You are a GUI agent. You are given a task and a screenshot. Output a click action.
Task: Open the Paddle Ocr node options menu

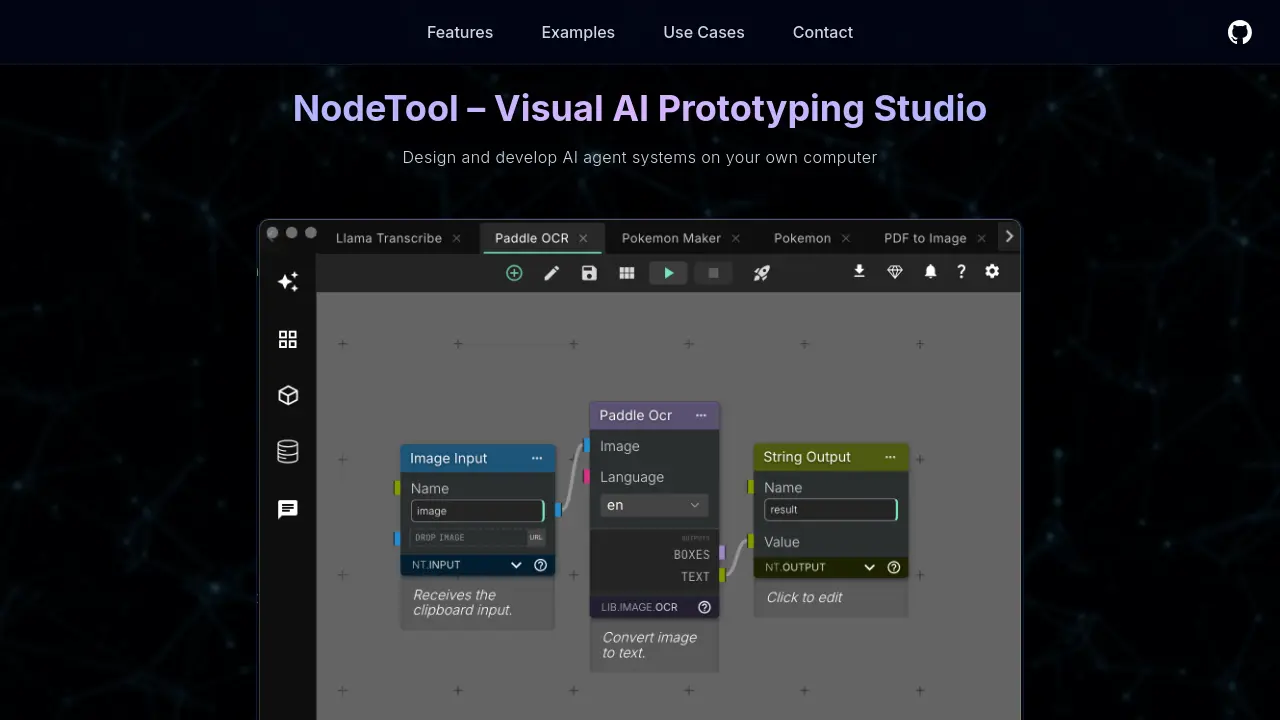(x=701, y=415)
